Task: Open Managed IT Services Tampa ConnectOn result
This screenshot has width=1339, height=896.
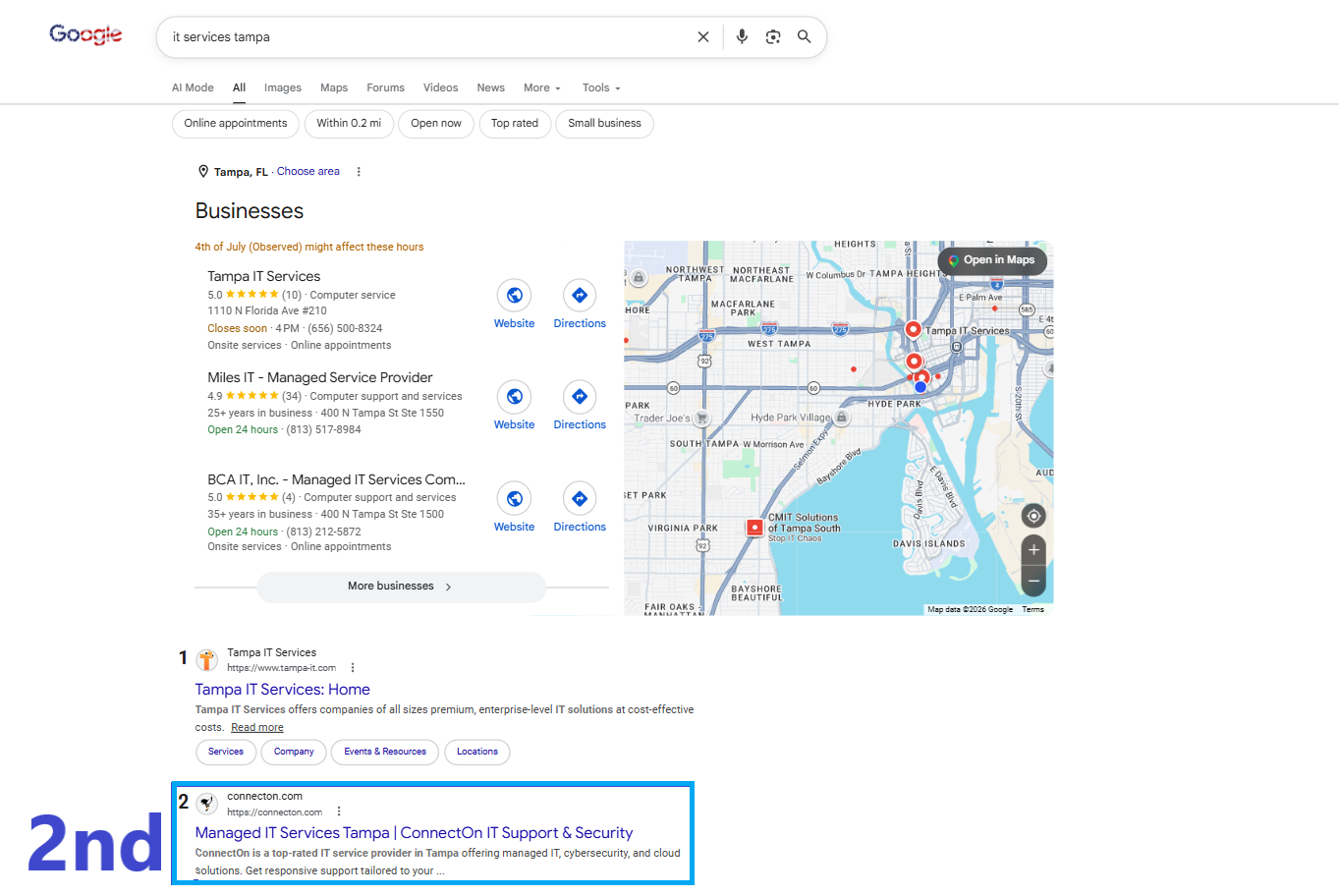Action: pyautogui.click(x=414, y=833)
